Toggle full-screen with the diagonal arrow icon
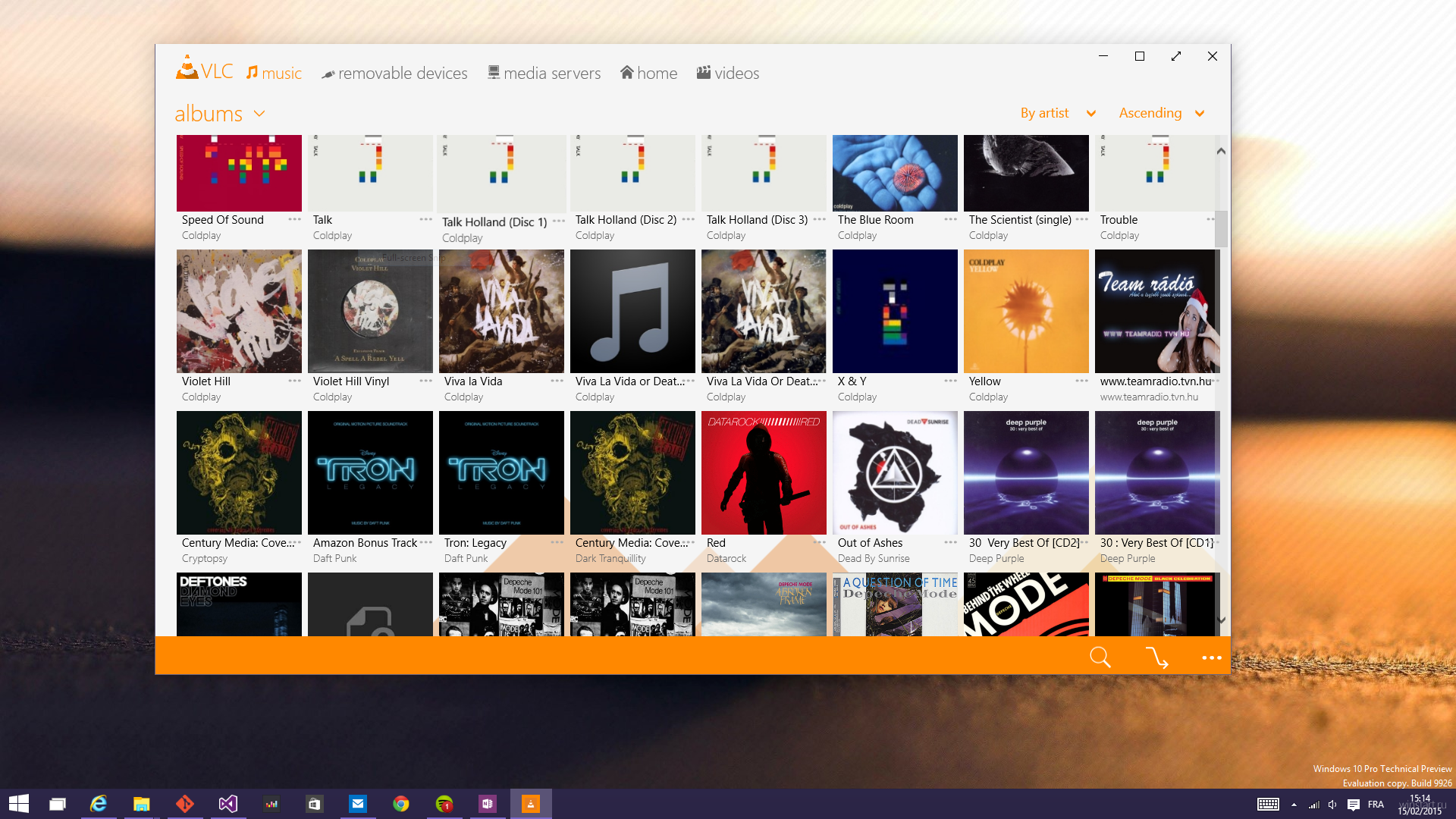Viewport: 1456px width, 819px height. coord(1176,56)
